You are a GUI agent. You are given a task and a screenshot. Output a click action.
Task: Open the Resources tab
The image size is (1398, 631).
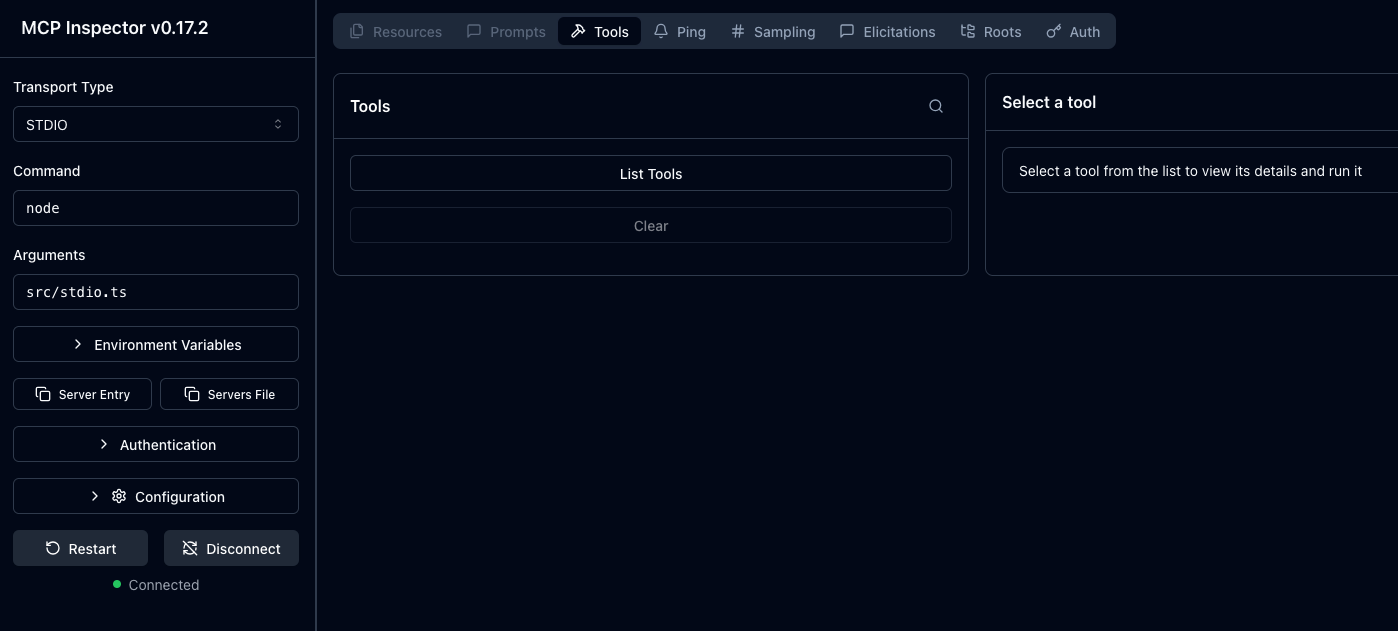pyautogui.click(x=396, y=31)
